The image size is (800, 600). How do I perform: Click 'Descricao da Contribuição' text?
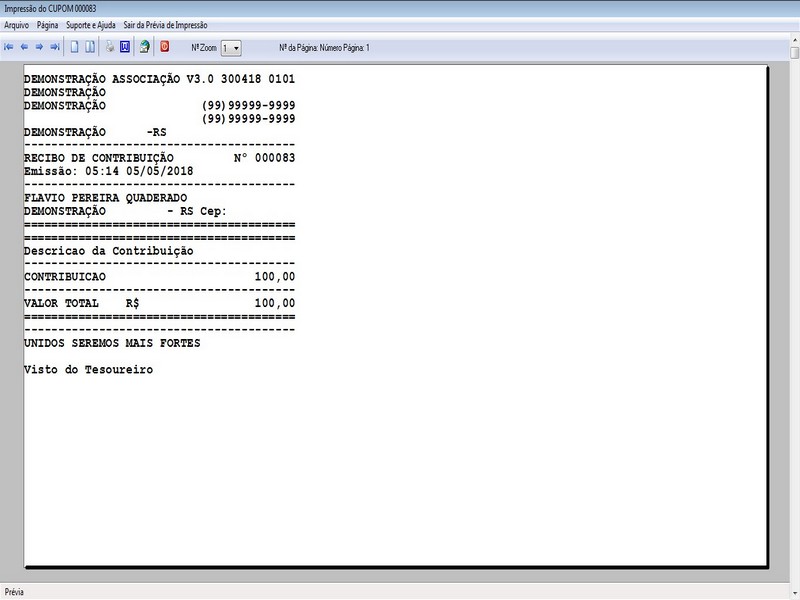109,251
